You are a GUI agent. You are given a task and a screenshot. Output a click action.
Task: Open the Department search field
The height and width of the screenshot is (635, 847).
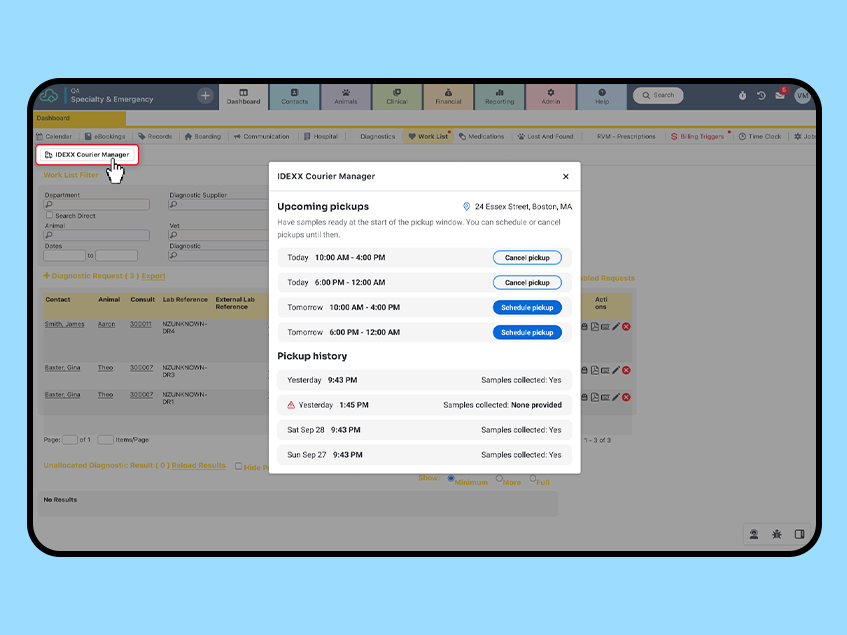tap(96, 205)
